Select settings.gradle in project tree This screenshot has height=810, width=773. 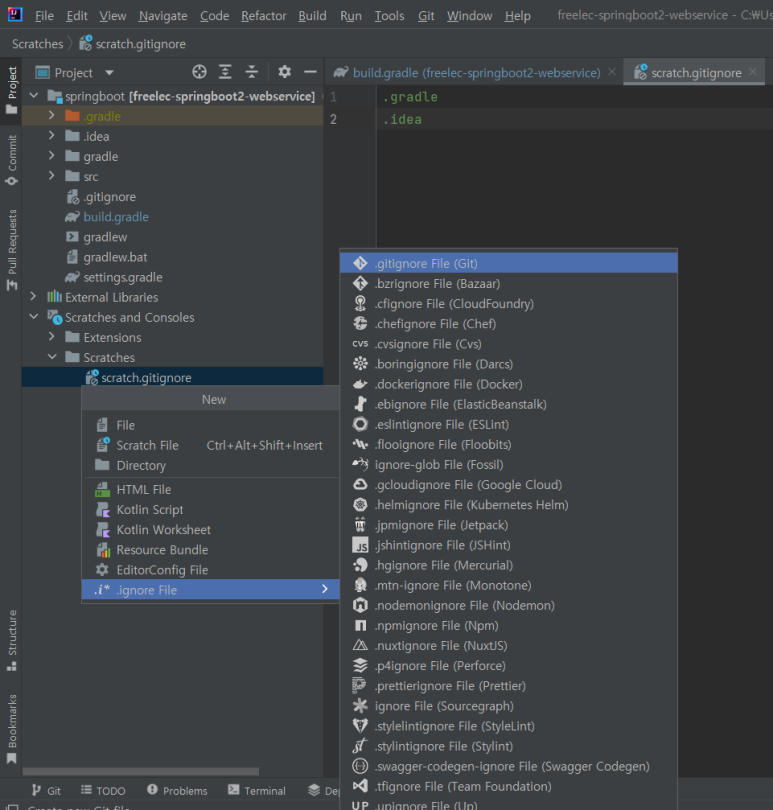(122, 277)
